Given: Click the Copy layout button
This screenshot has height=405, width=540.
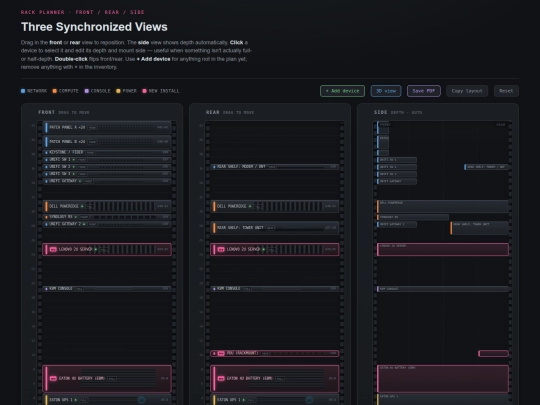Looking at the screenshot, I should point(467,91).
